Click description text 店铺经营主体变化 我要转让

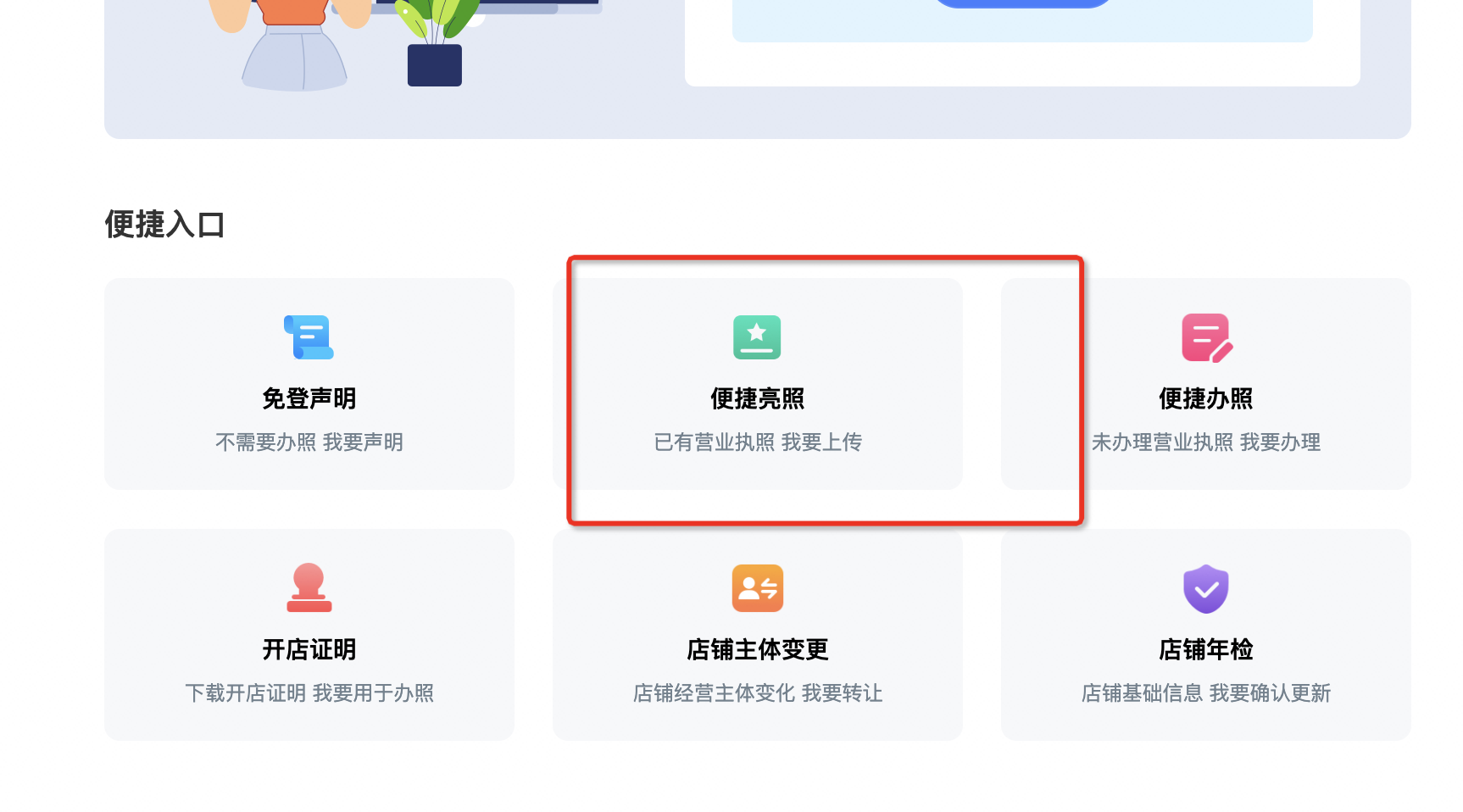coord(758,693)
